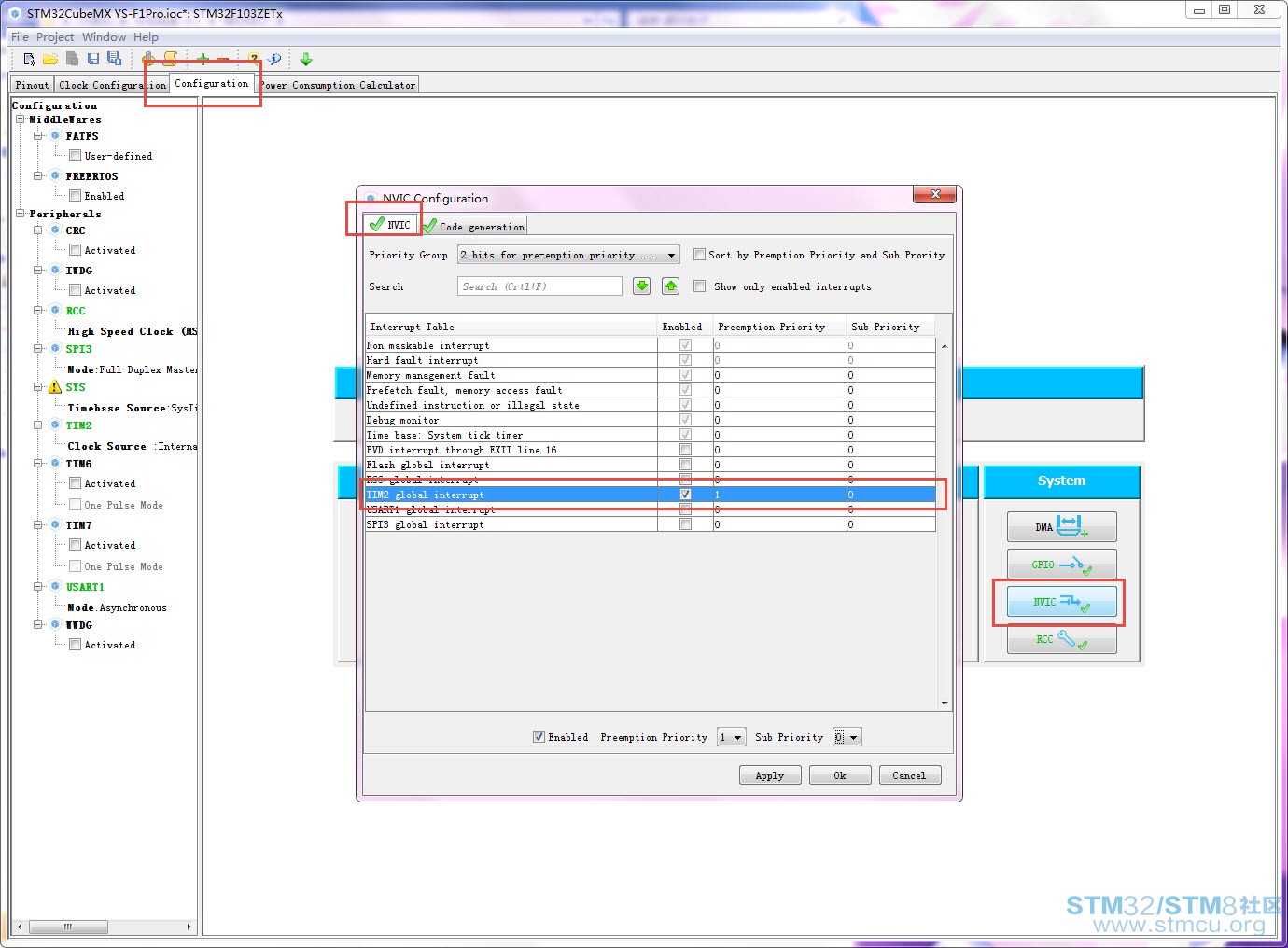This screenshot has width=1288, height=948.
Task: Click the blue icon beside TIM2
Action: 55,425
